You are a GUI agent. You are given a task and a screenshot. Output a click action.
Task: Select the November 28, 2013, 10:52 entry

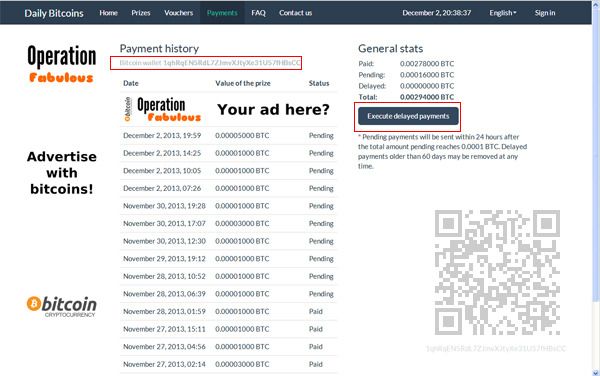[228, 276]
